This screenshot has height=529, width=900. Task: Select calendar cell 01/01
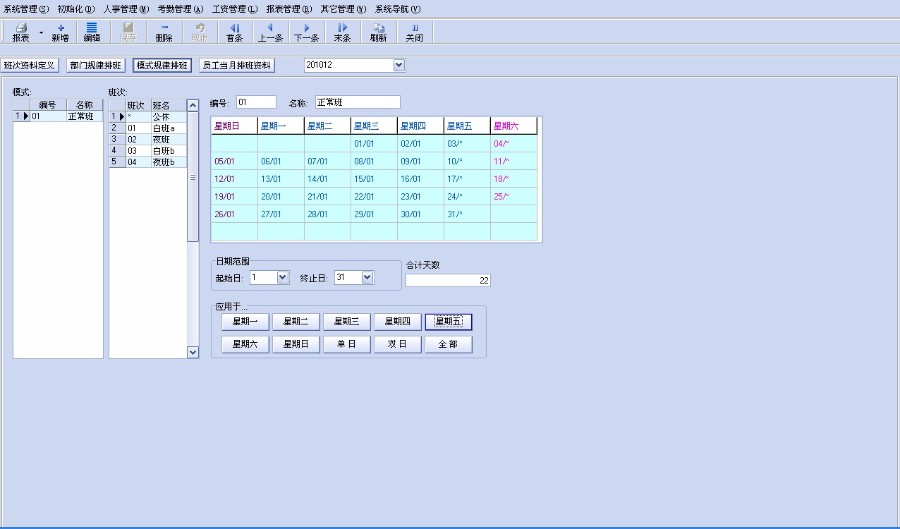coord(374,143)
